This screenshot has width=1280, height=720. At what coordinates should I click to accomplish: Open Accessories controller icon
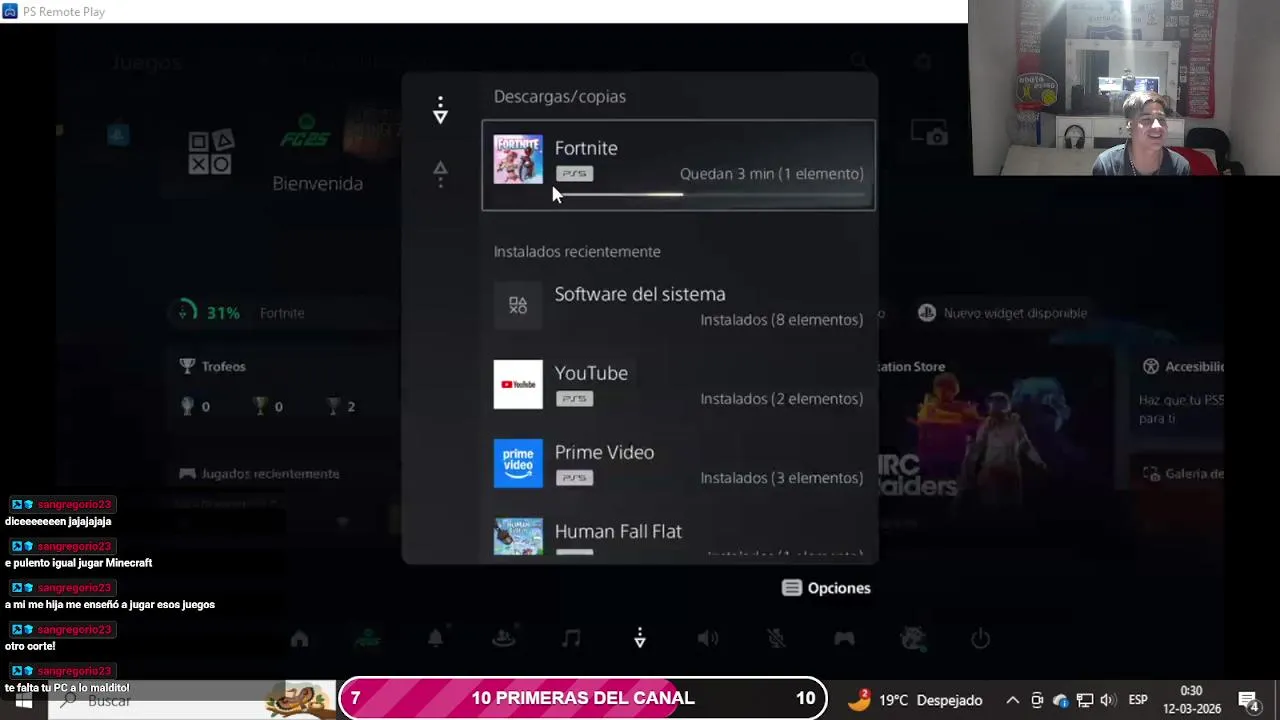[x=844, y=639]
